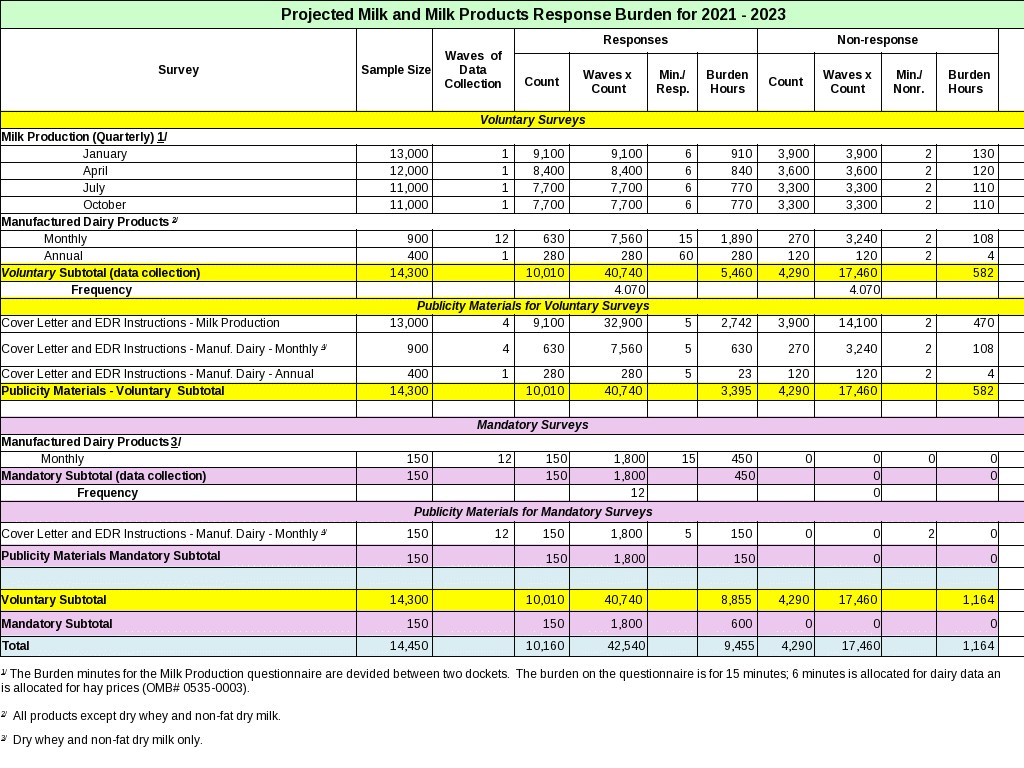The image size is (1024, 768).
Task: Select the 9,455 total burden hours cell
Action: [727, 647]
